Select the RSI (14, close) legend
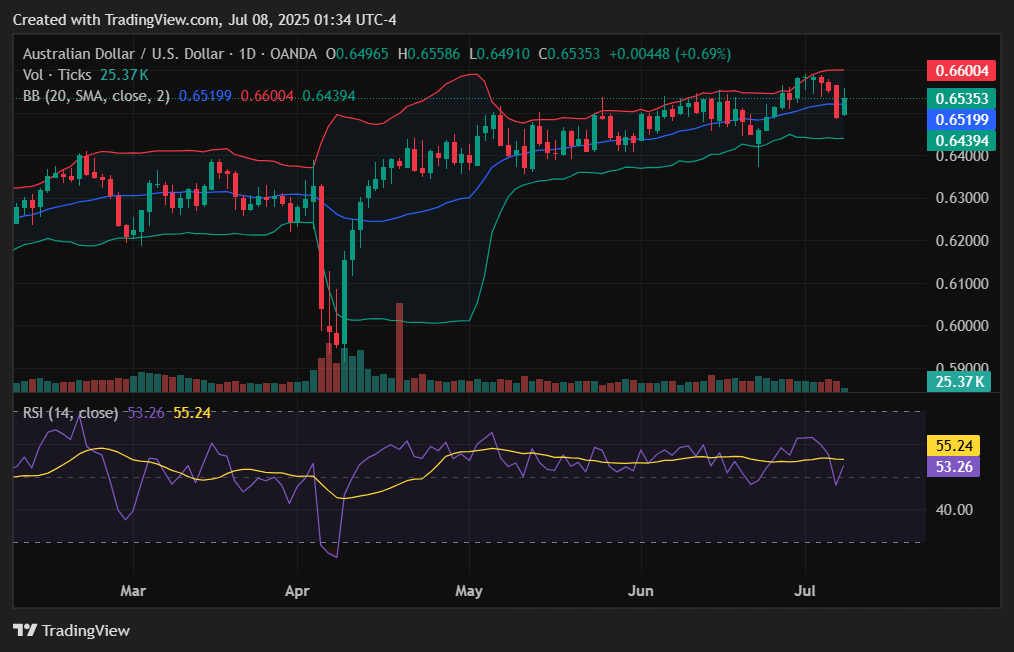Screen dimensions: 1014x652 (70, 413)
